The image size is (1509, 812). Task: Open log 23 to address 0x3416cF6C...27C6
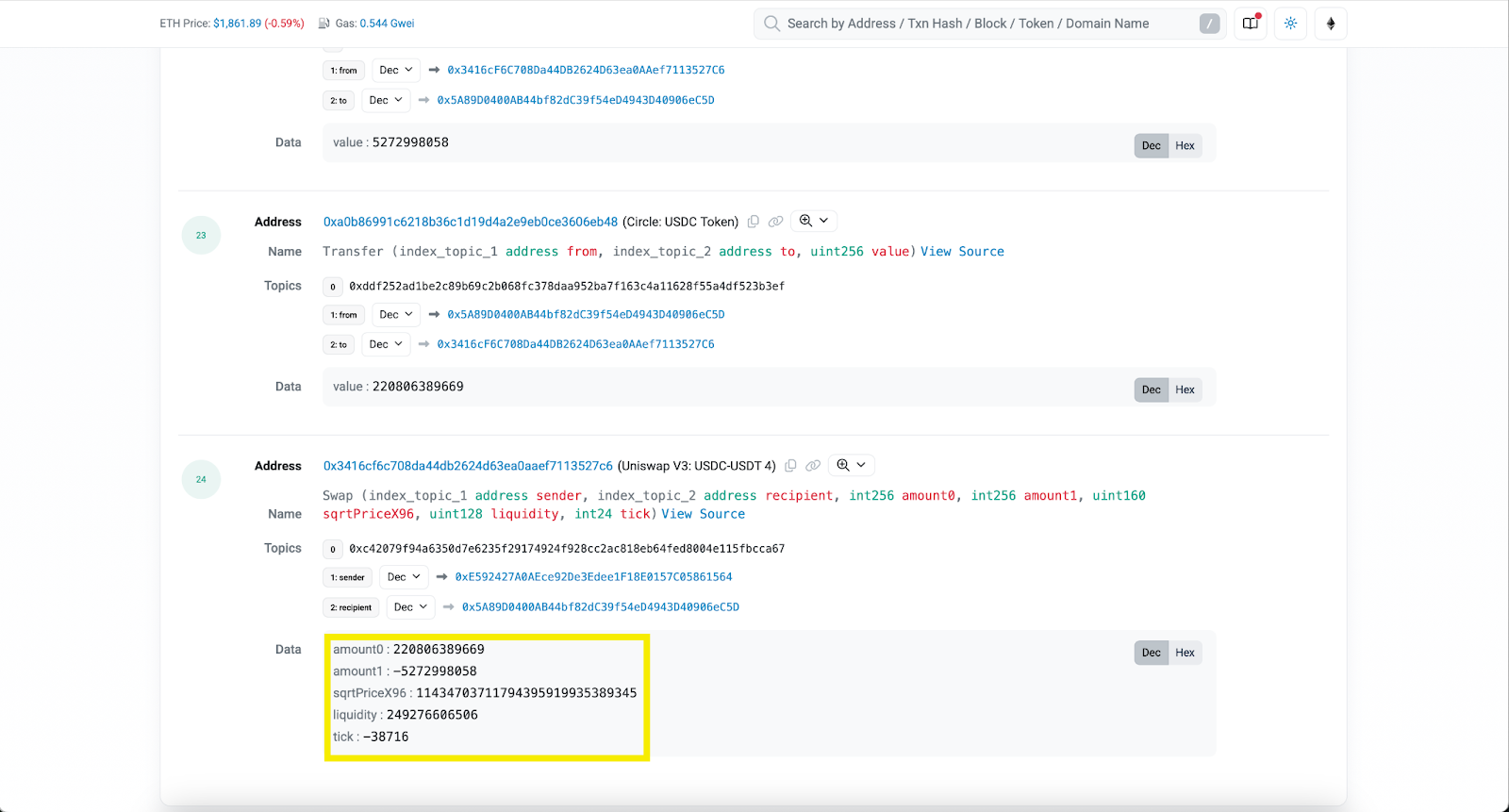[x=575, y=344]
